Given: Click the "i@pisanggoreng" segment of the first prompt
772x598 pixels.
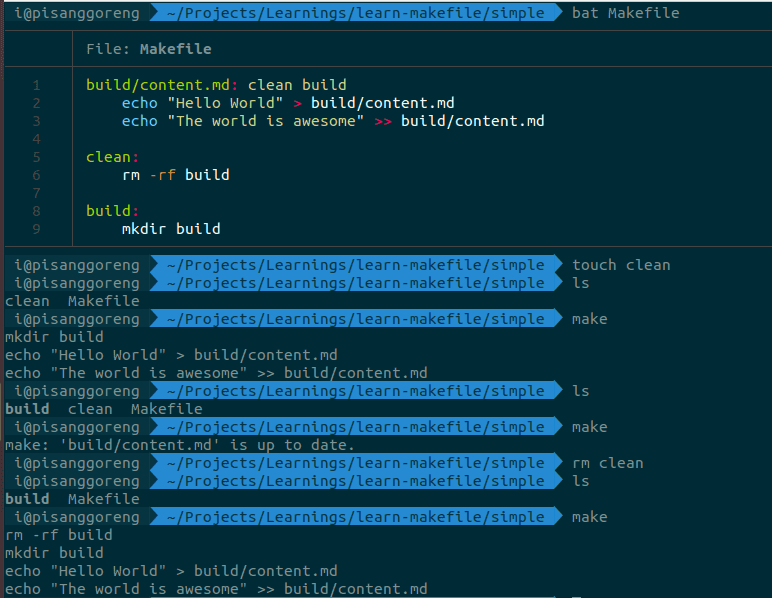Looking at the screenshot, I should 76,13.
